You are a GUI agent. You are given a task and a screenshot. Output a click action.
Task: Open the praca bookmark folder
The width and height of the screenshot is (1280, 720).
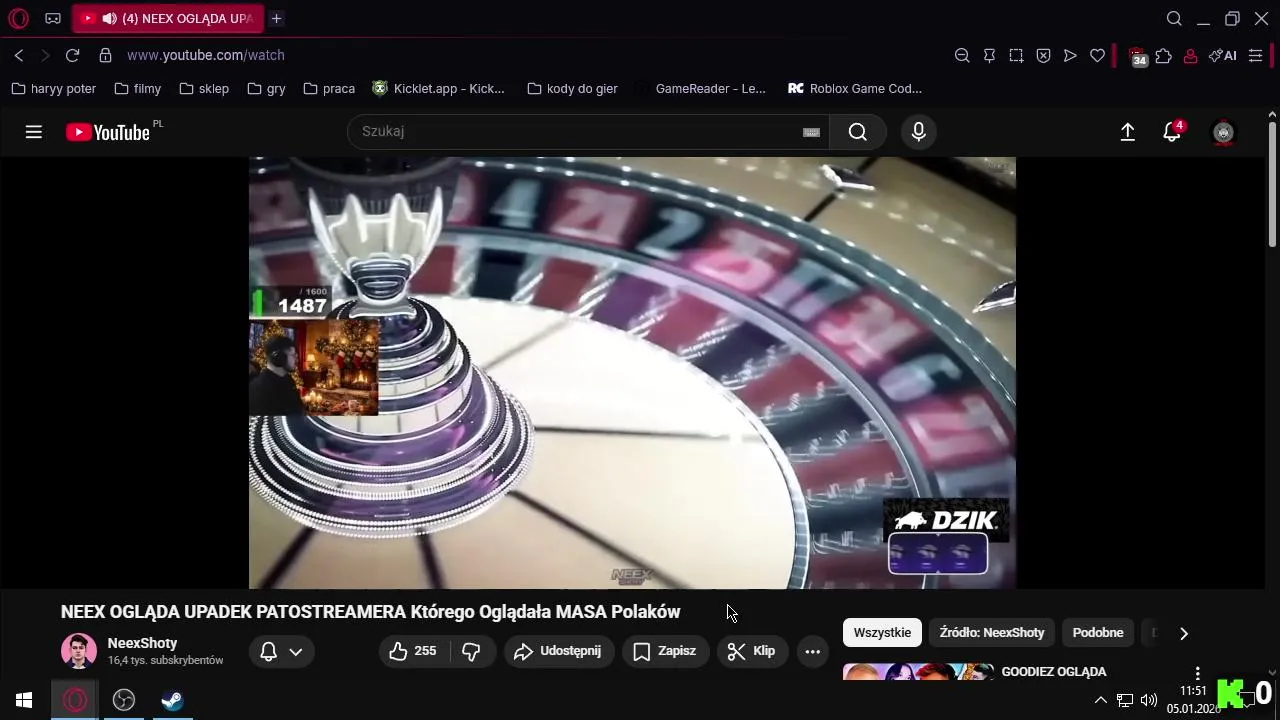pos(329,88)
